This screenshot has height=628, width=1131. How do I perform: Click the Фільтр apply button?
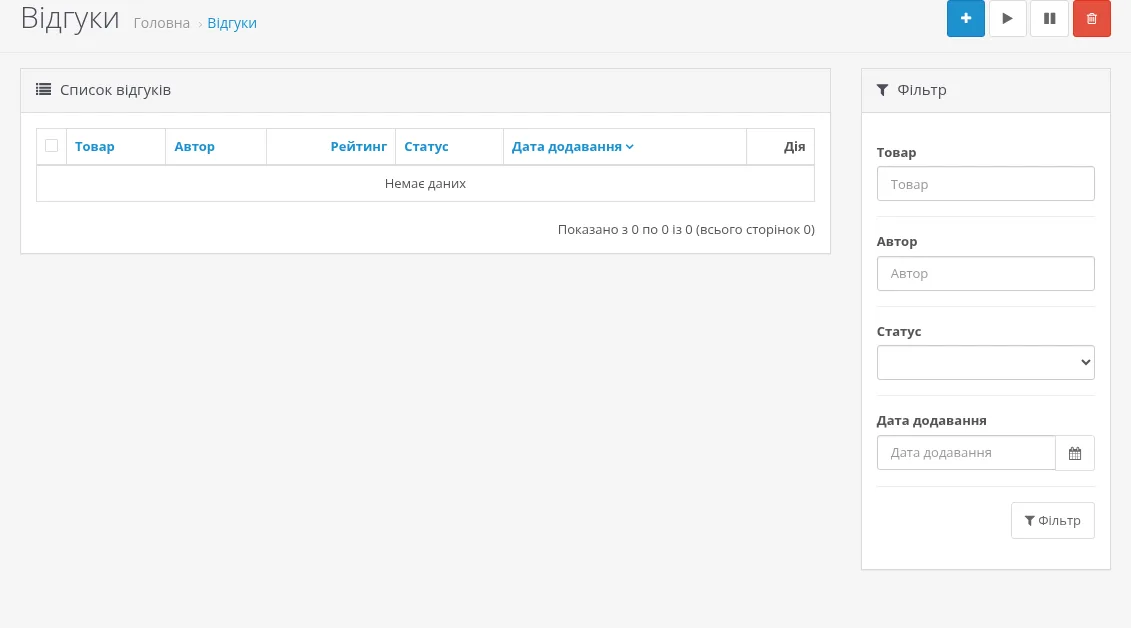coord(1052,521)
